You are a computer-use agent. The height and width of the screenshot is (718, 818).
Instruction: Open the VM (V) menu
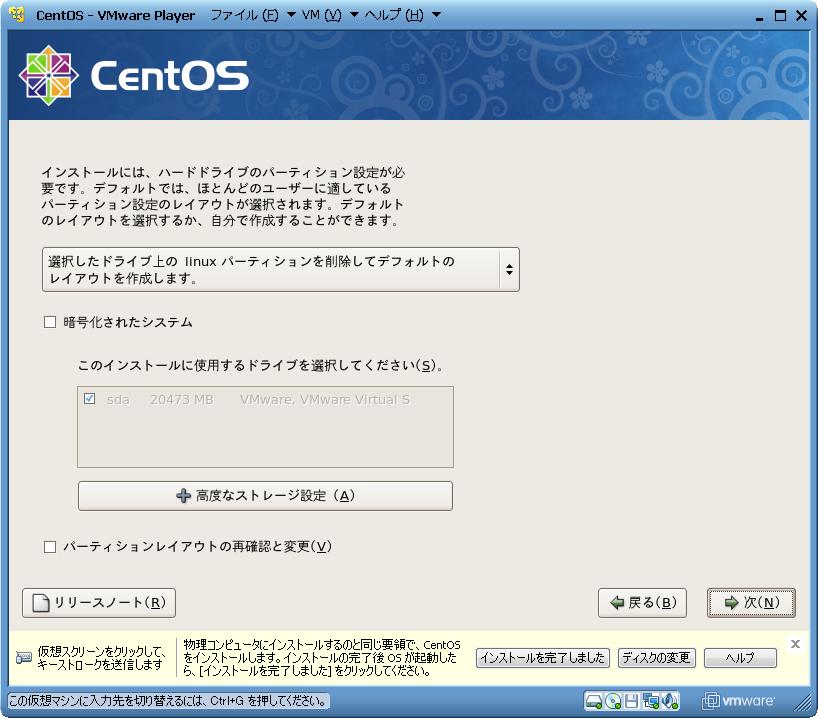point(321,16)
